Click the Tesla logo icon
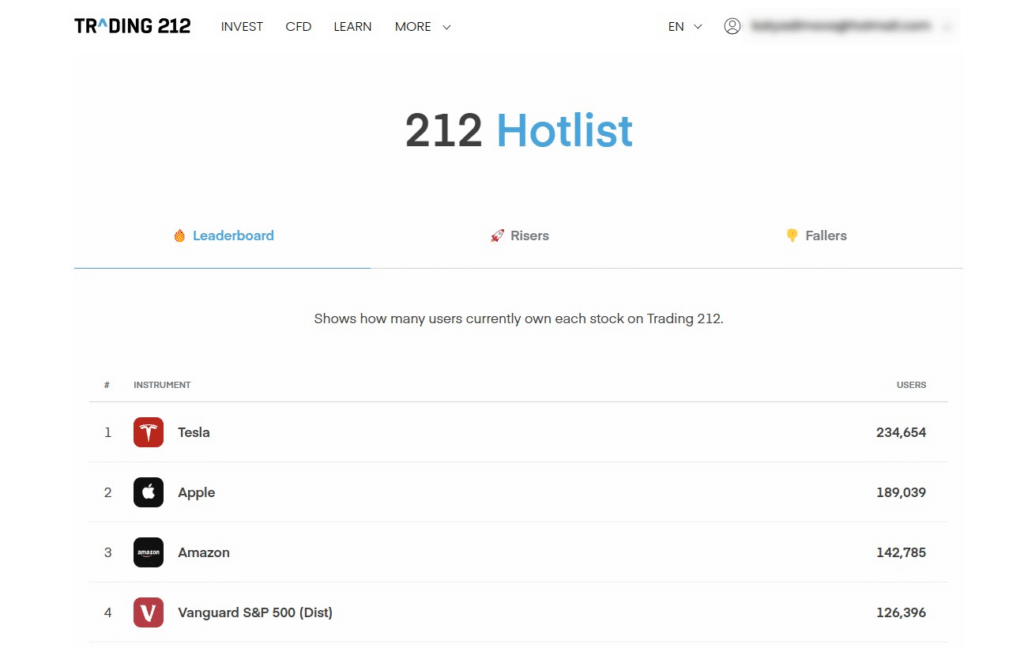1024x648 pixels. pyautogui.click(x=148, y=432)
